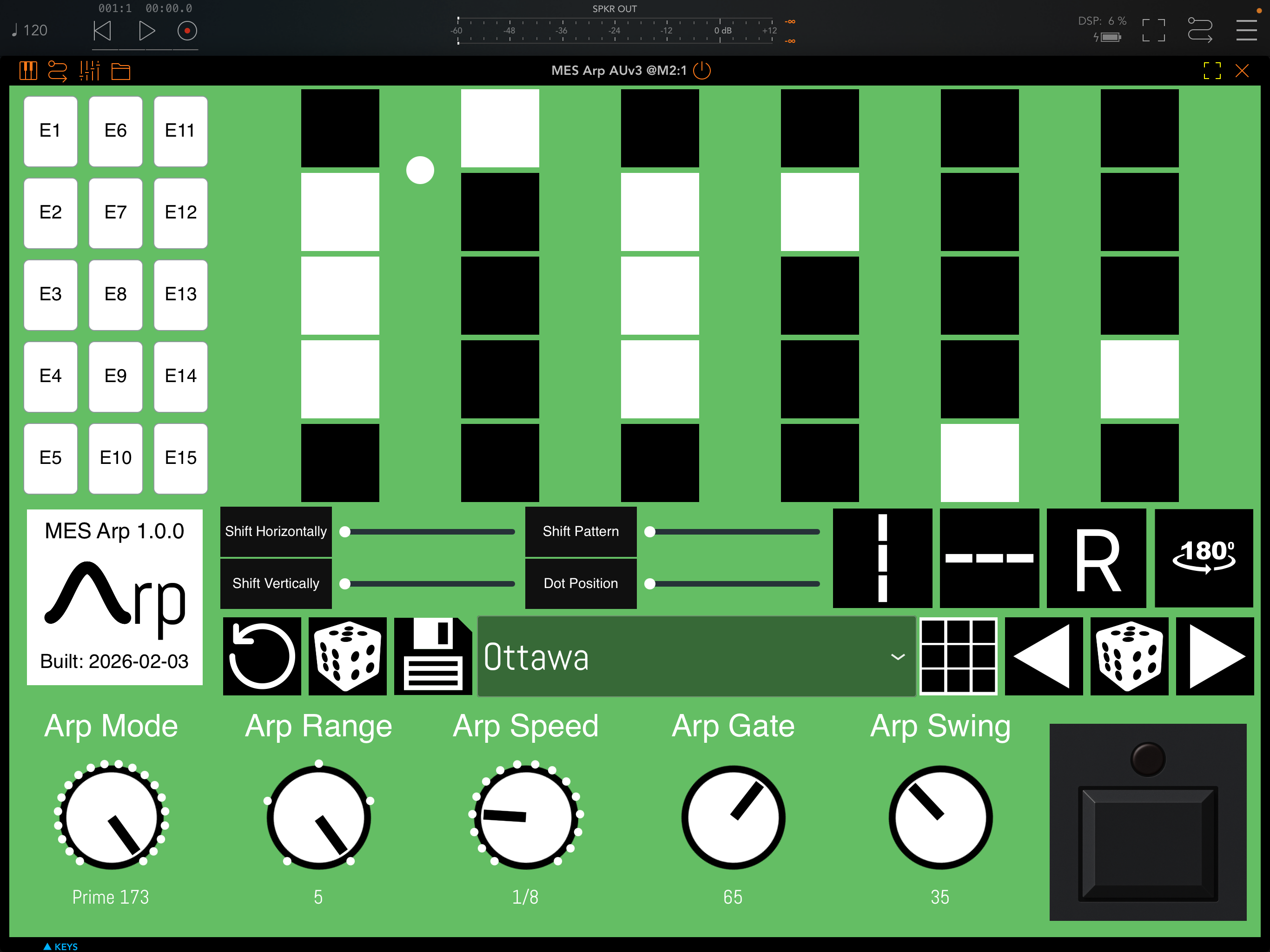Click the dark square pad button
This screenshot has width=1270, height=952.
(1148, 844)
